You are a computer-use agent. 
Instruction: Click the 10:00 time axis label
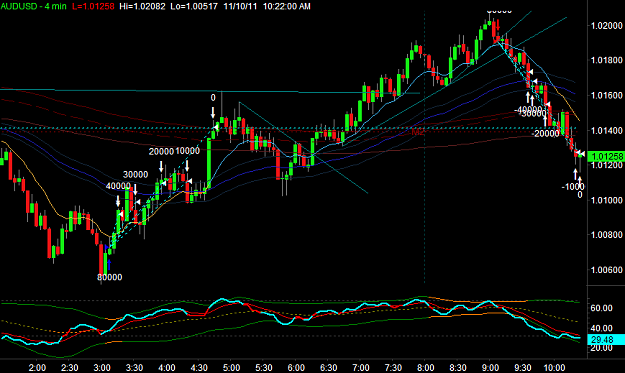[x=554, y=367]
